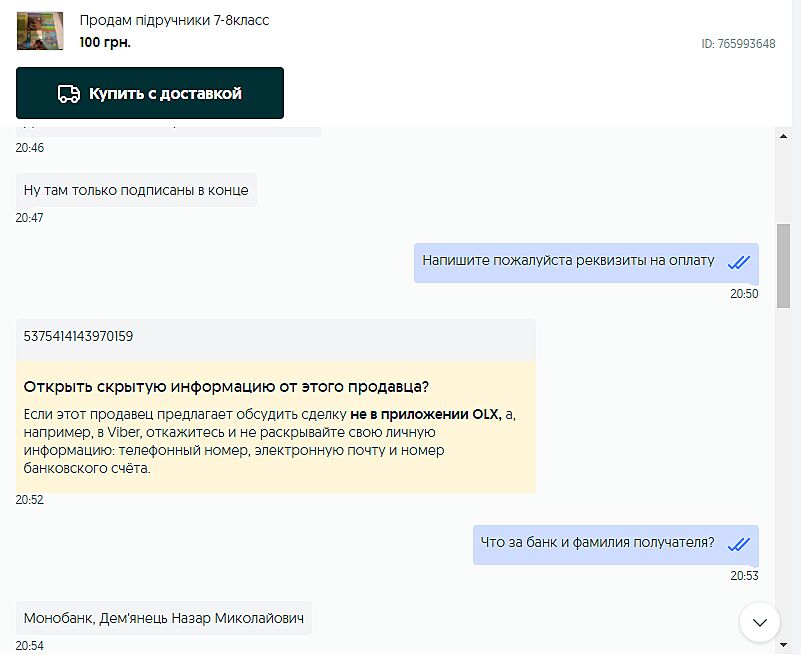The height and width of the screenshot is (655, 801).
Task: Click the "Монобанк, Дем'янець Назар Миколайович" message
Action: 164,618
